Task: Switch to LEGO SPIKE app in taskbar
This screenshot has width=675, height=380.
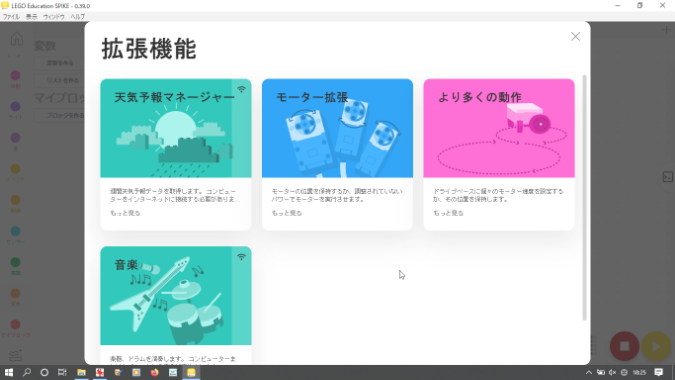Action: (x=191, y=372)
